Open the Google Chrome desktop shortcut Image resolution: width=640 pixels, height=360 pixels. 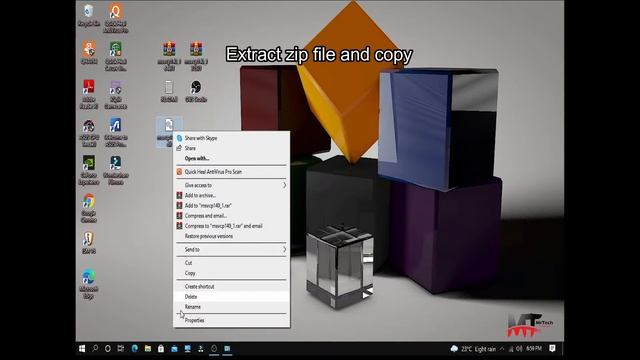(x=89, y=208)
